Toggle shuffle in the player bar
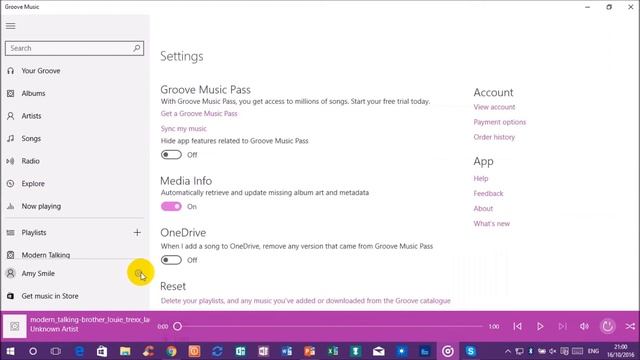This screenshot has width=640, height=360. click(x=630, y=327)
